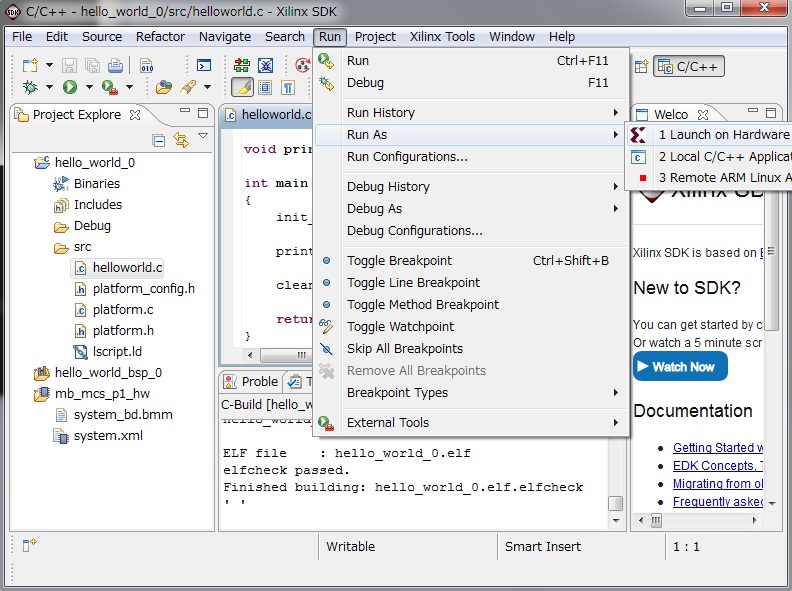Open the Debug button dropdown arrow
Screen dimensions: 792x591
tap(49, 87)
